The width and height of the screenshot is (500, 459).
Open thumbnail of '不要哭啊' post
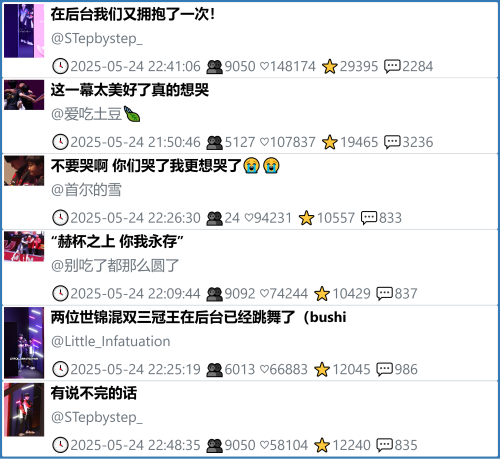coord(24,170)
